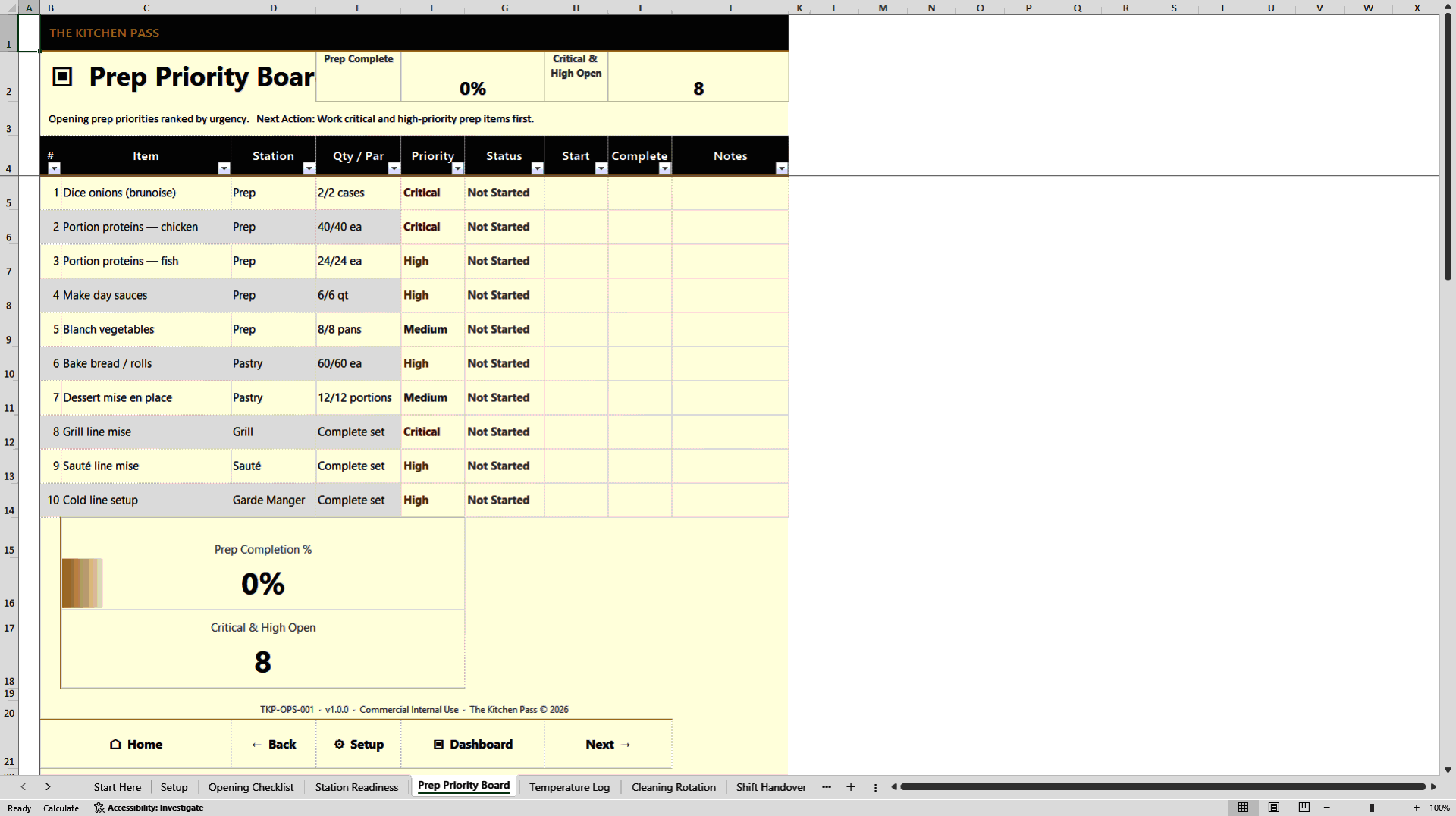Switch to Page Layout view icon
Screen dimensions: 1456x816
point(1274,808)
